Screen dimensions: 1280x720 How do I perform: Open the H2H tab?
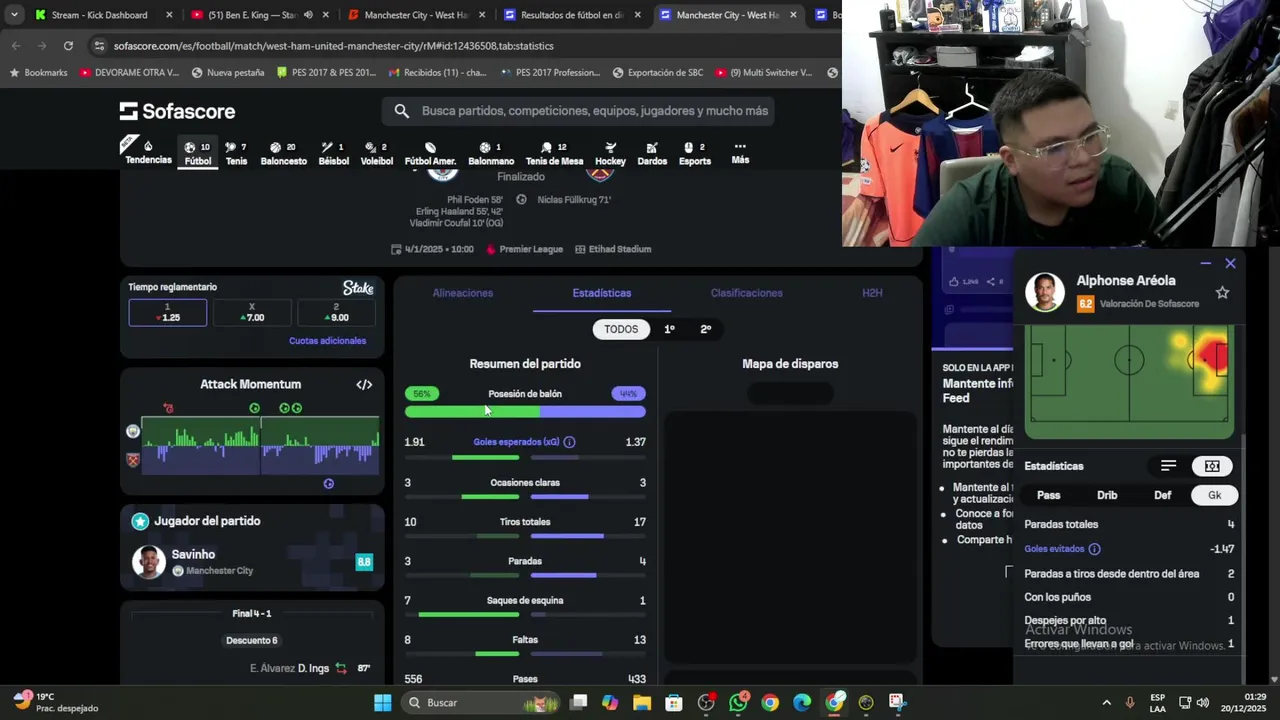click(x=872, y=293)
